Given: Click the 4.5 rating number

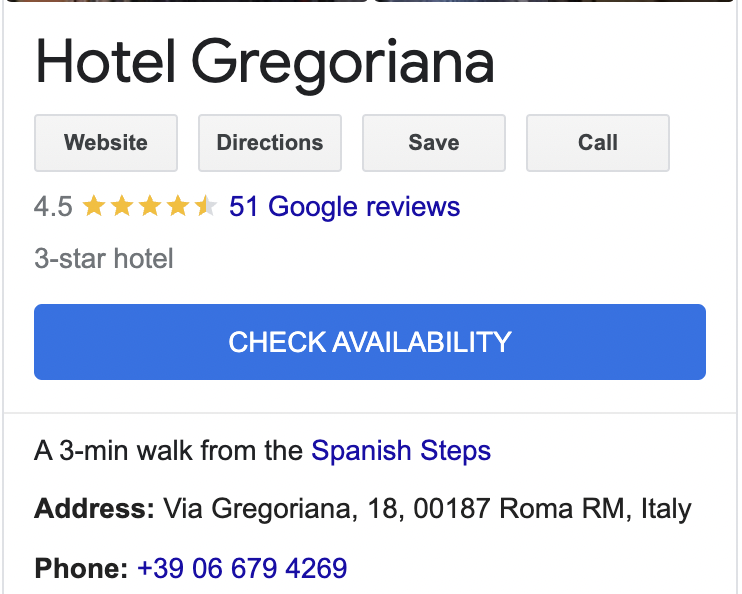Looking at the screenshot, I should [53, 207].
